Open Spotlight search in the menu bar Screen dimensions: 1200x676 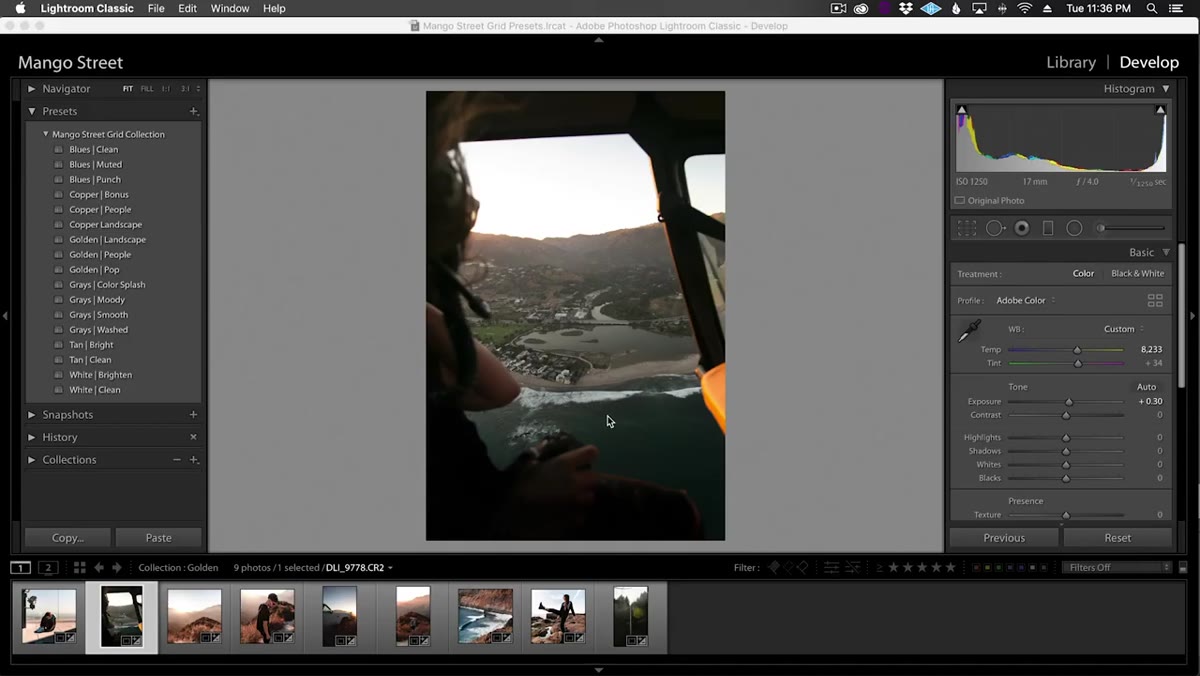click(1152, 8)
